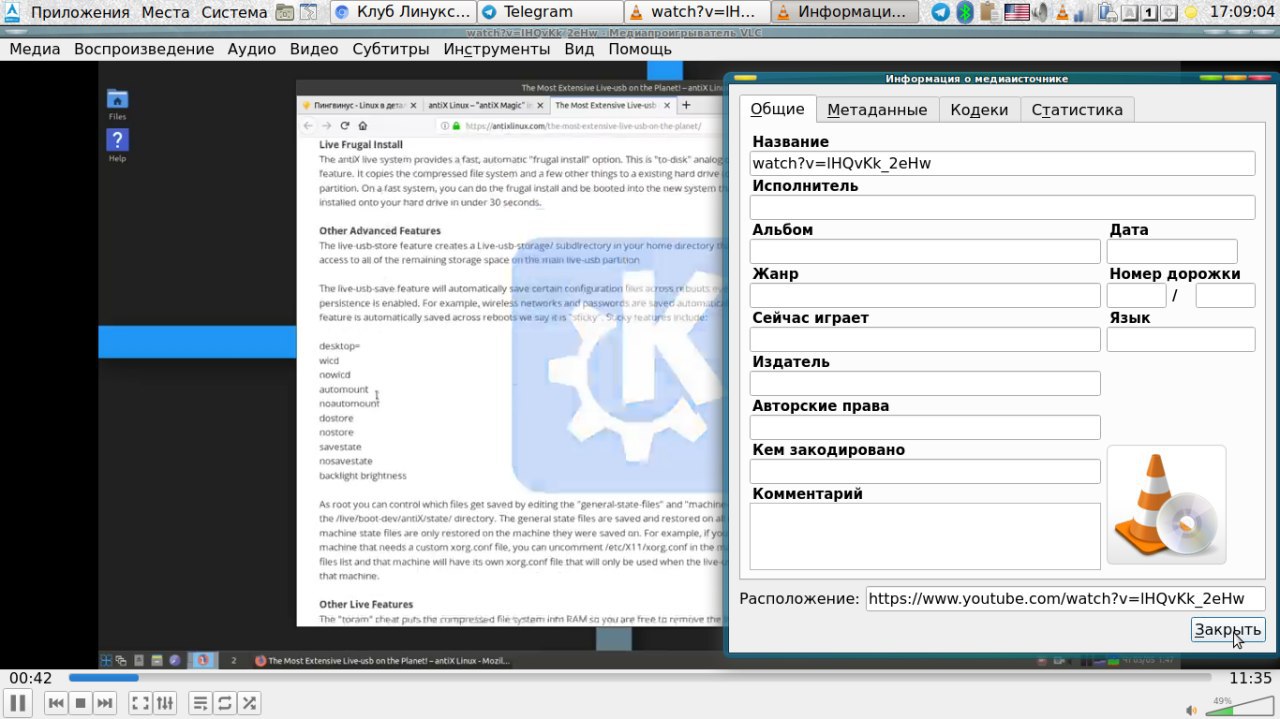The image size is (1280, 719).
Task: Skip to the next media item
Action: coord(105,703)
